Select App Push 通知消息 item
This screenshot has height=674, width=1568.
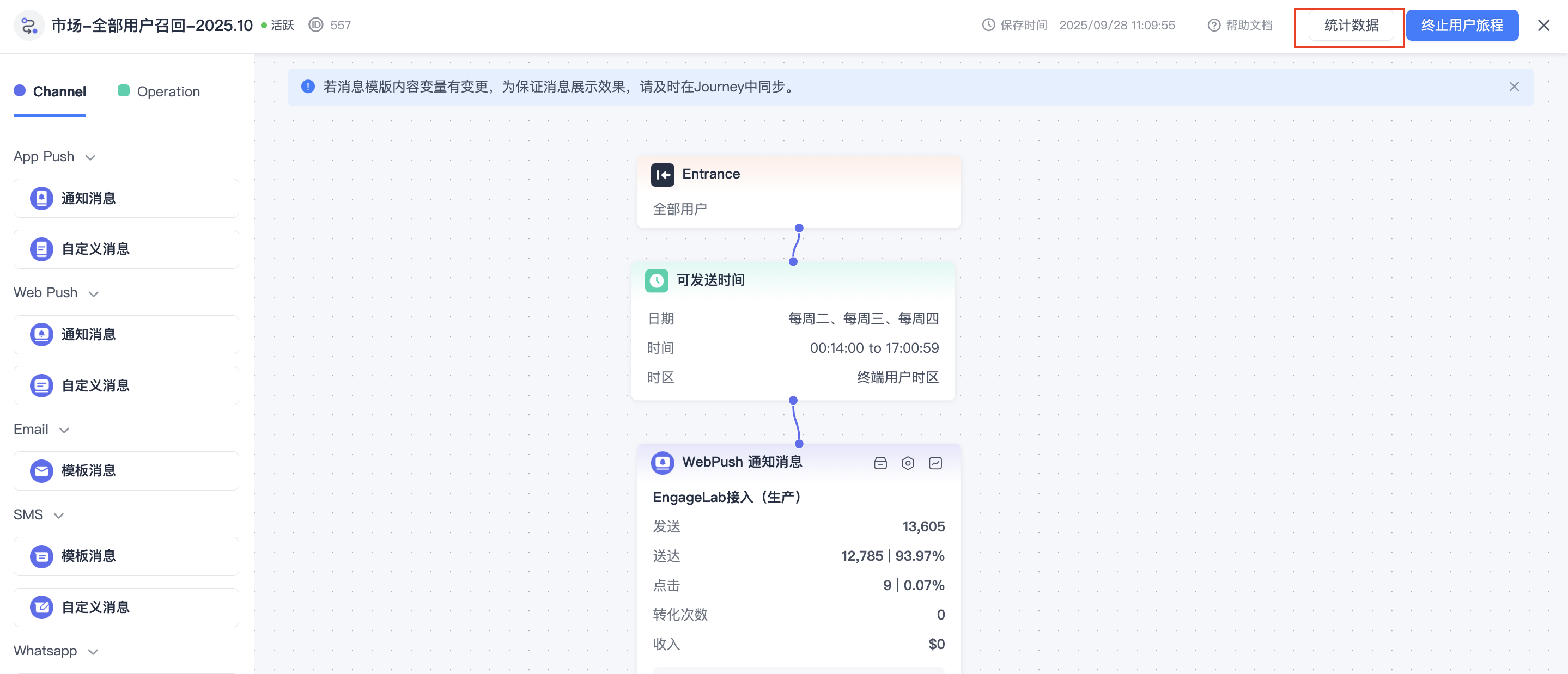point(126,198)
